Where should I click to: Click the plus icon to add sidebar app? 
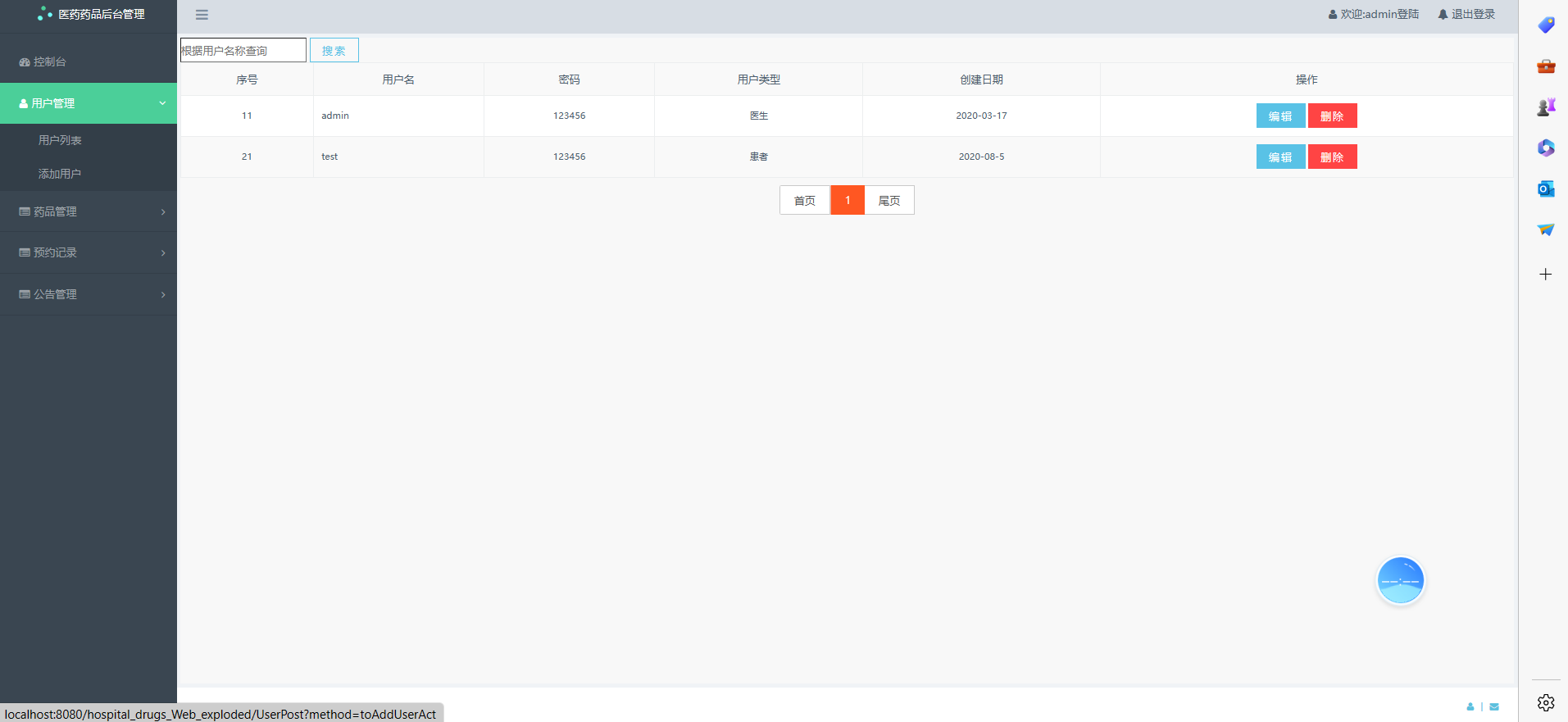1546,275
